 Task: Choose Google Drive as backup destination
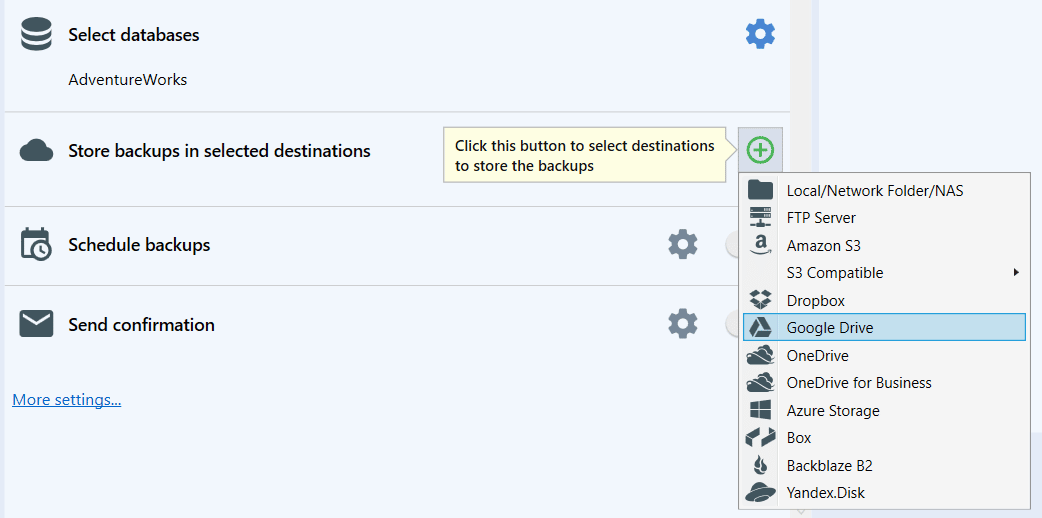click(x=885, y=328)
